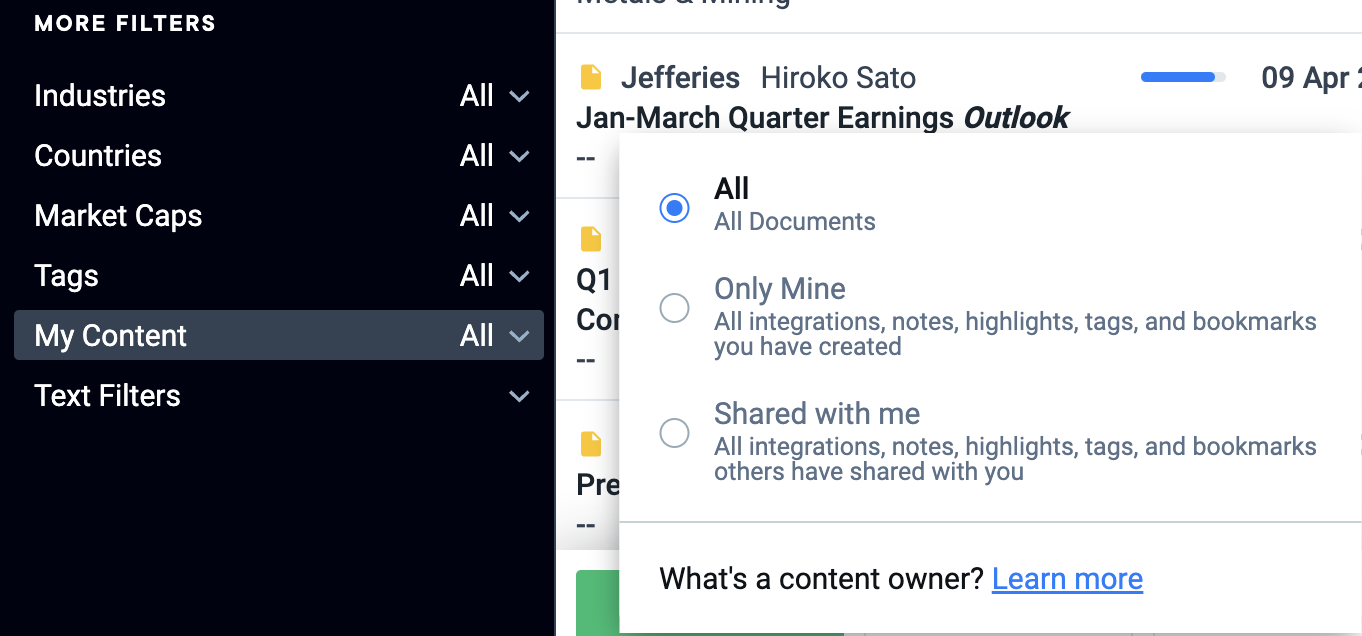Viewport: 1362px width, 636px height.
Task: Open the Text Filters menu item
Action: (x=279, y=395)
